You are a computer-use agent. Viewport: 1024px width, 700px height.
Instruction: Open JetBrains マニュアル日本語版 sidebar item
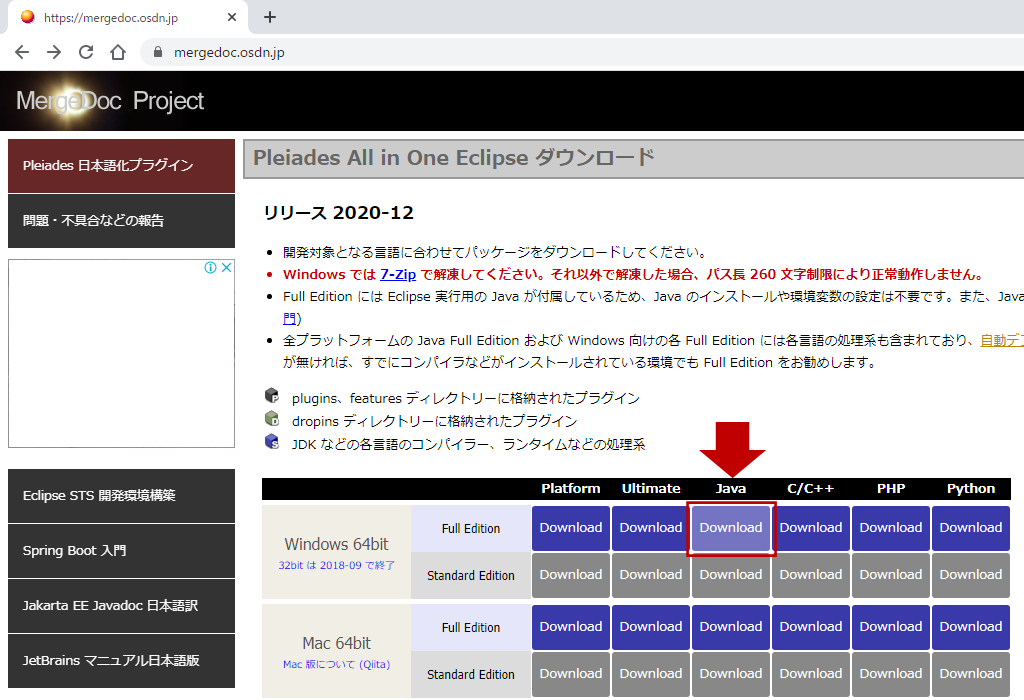point(121,660)
